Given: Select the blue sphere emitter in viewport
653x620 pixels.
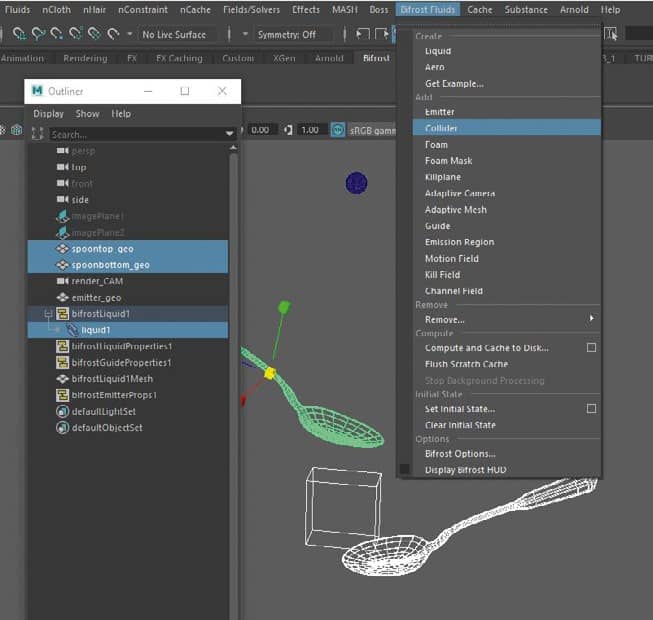Looking at the screenshot, I should [356, 183].
